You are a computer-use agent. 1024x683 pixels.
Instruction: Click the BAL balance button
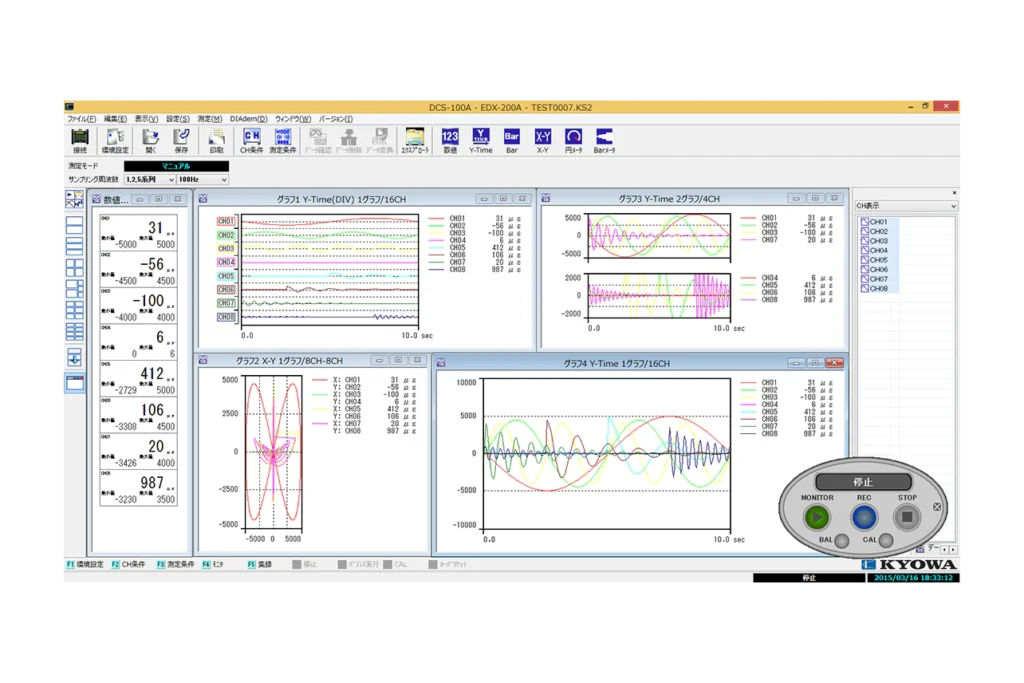(x=842, y=541)
